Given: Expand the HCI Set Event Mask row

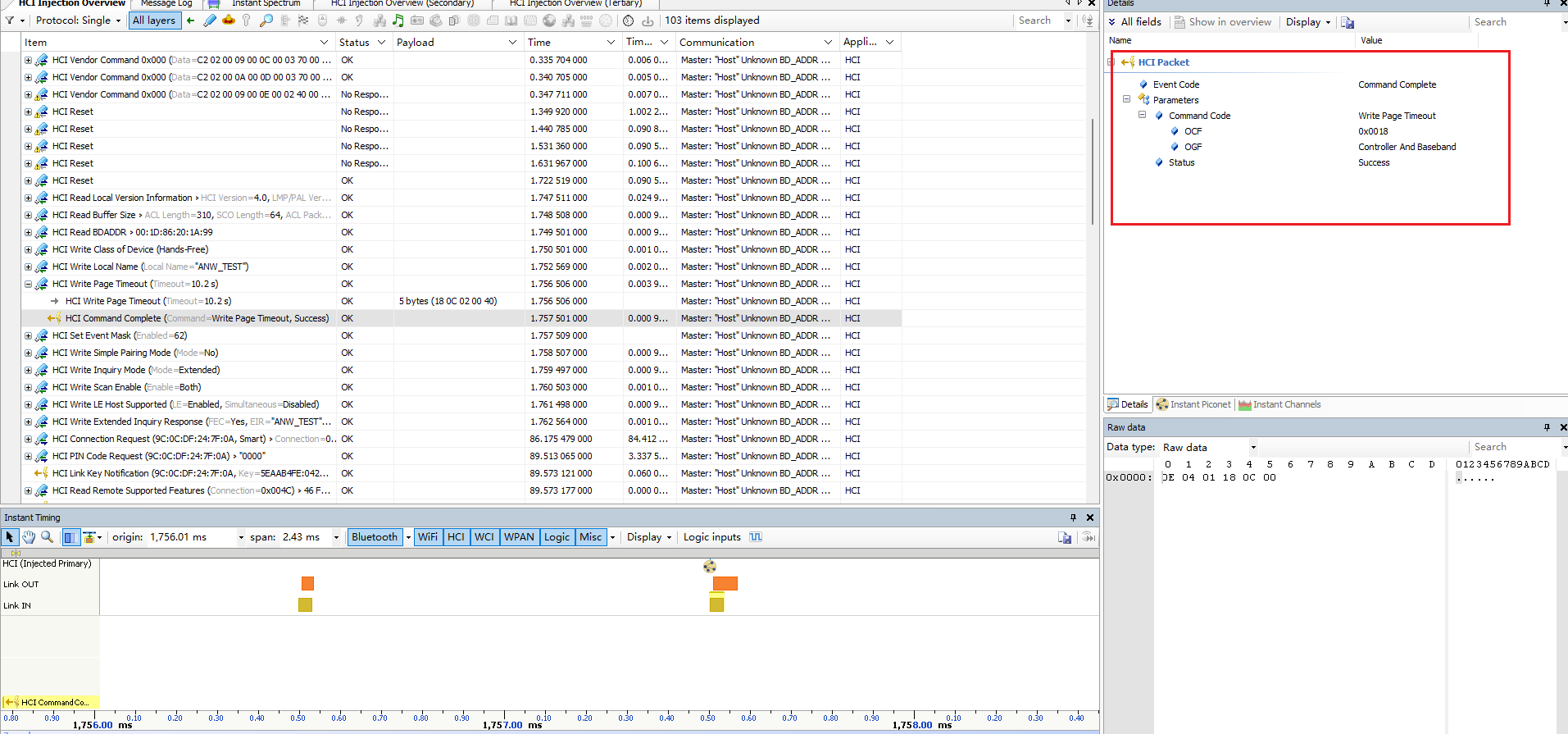Looking at the screenshot, I should (x=28, y=335).
